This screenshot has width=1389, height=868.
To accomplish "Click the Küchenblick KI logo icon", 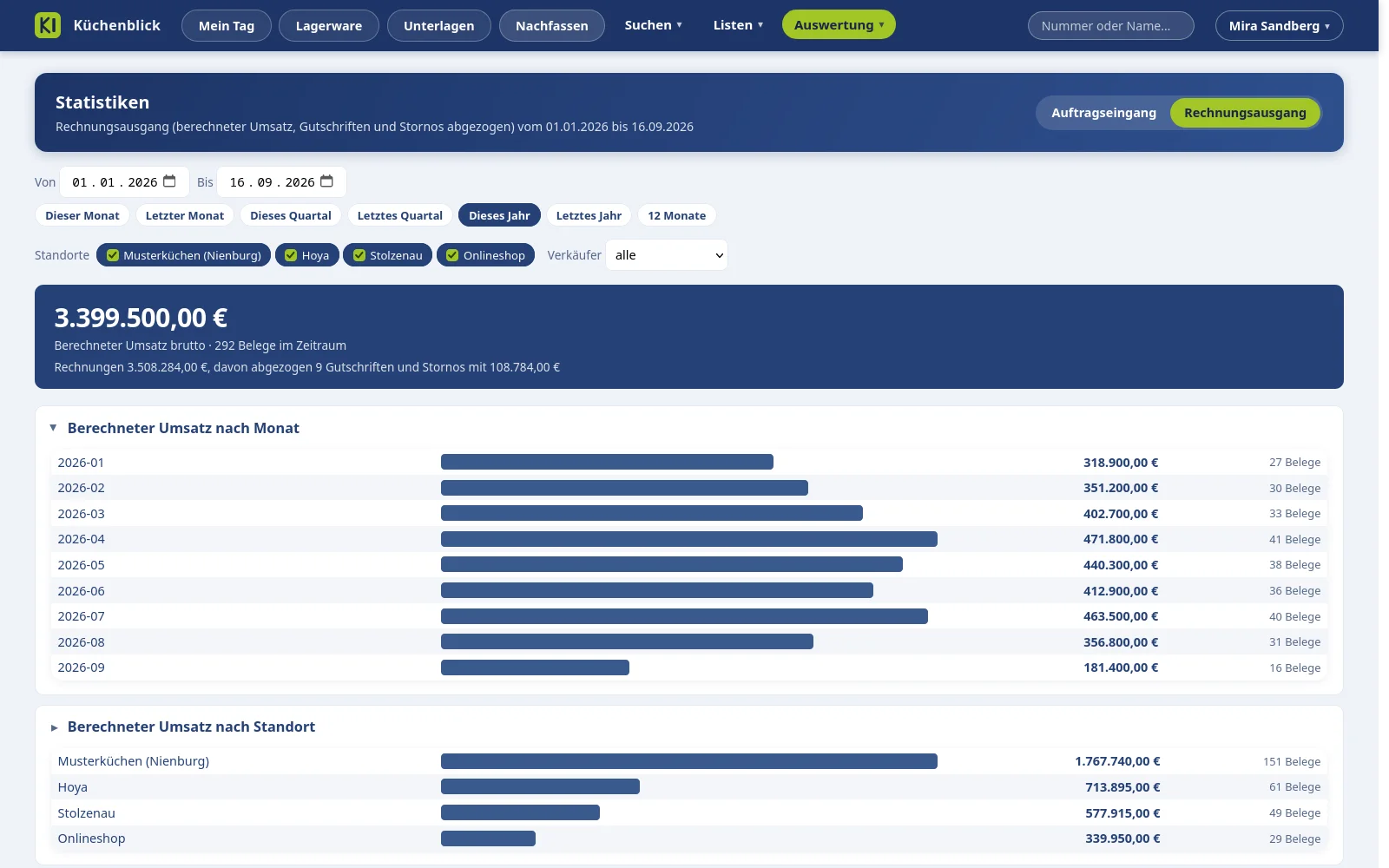I will (x=48, y=25).
